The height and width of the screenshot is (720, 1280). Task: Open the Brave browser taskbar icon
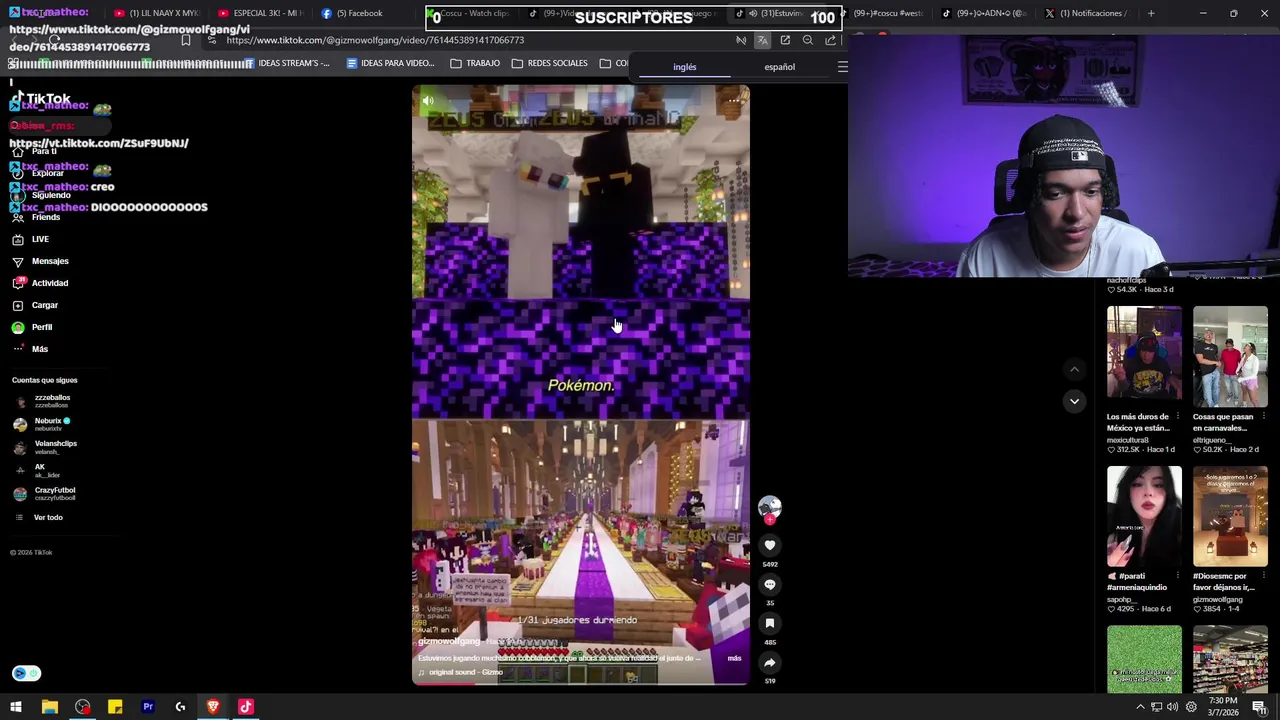[x=213, y=707]
